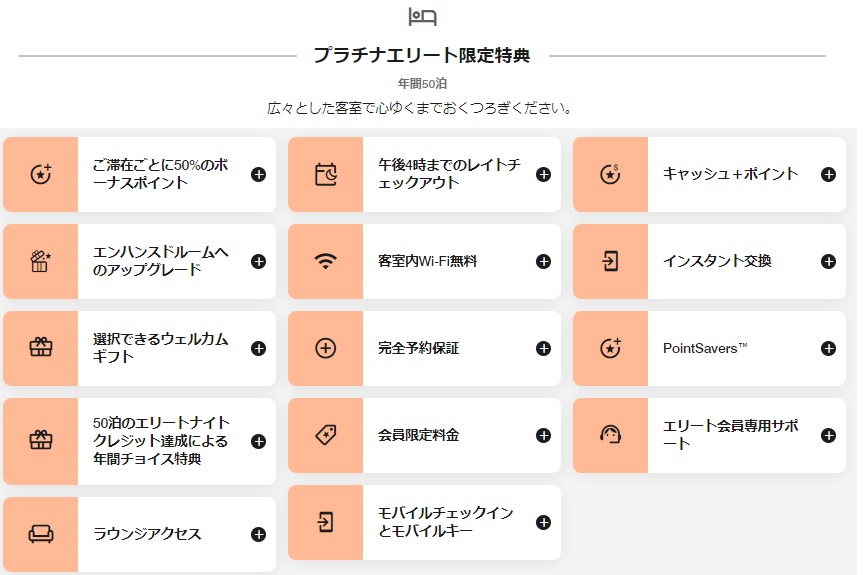Expand 50泊のエリートナイトクレジット annual choice benefit
The width and height of the screenshot is (863, 575).
[258, 441]
